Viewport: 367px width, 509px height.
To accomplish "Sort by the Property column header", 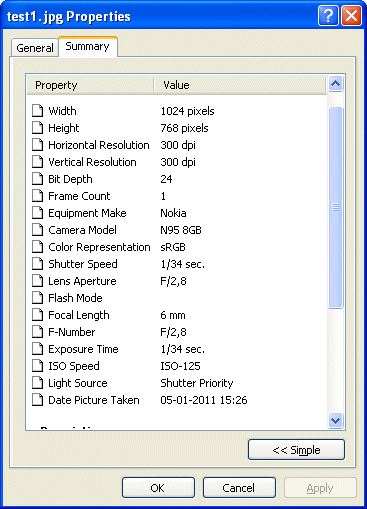I will [x=90, y=85].
